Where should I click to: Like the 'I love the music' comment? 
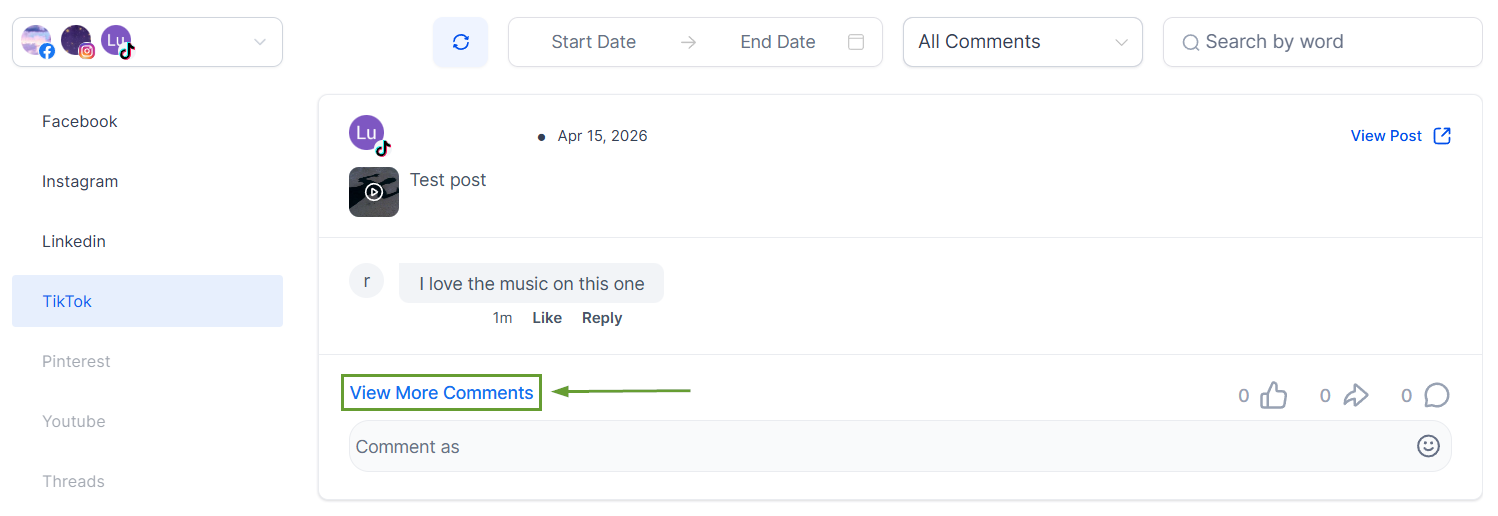coord(547,318)
